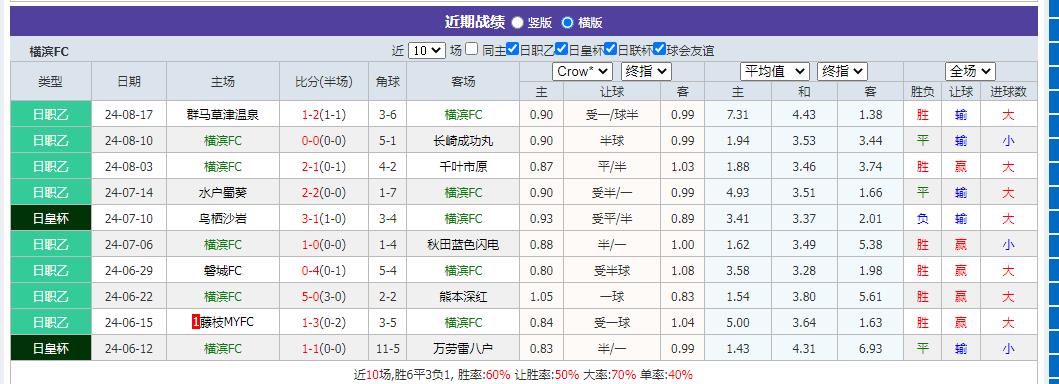Viewport: 1059px width, 384px height.
Task: Open the 全场 dropdown
Action: [970, 71]
